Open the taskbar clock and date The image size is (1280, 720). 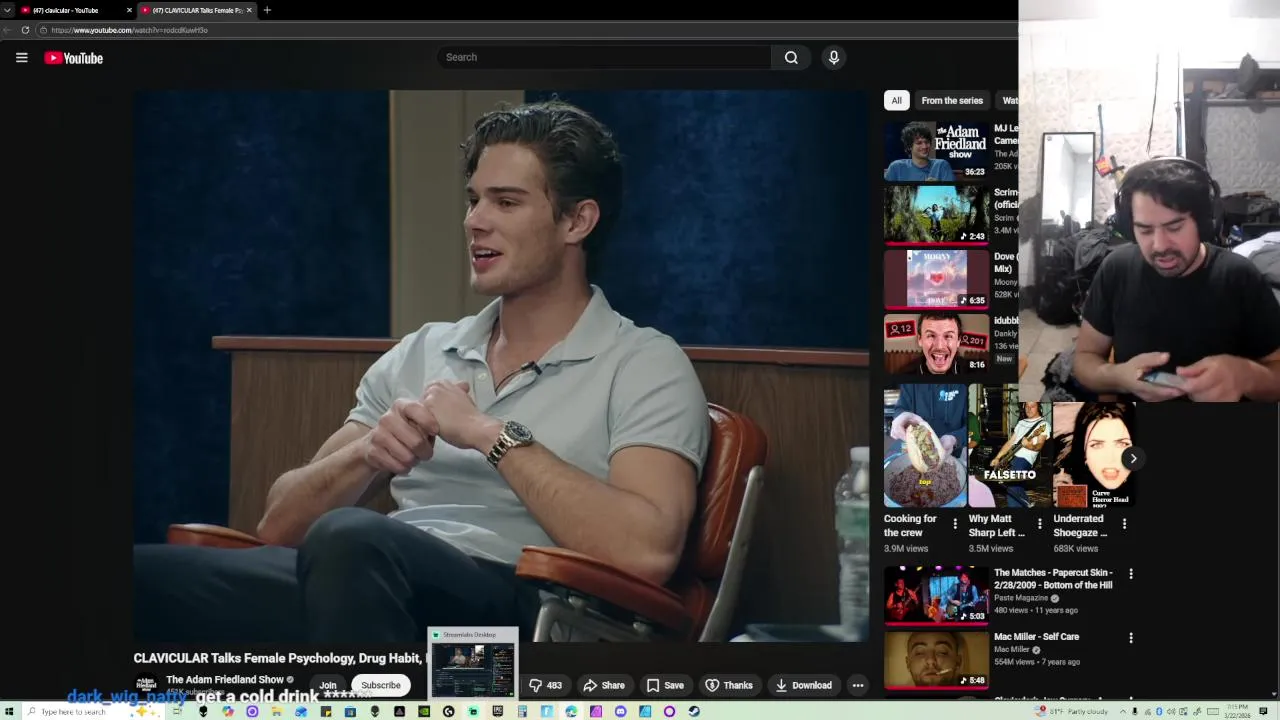tap(1237, 711)
